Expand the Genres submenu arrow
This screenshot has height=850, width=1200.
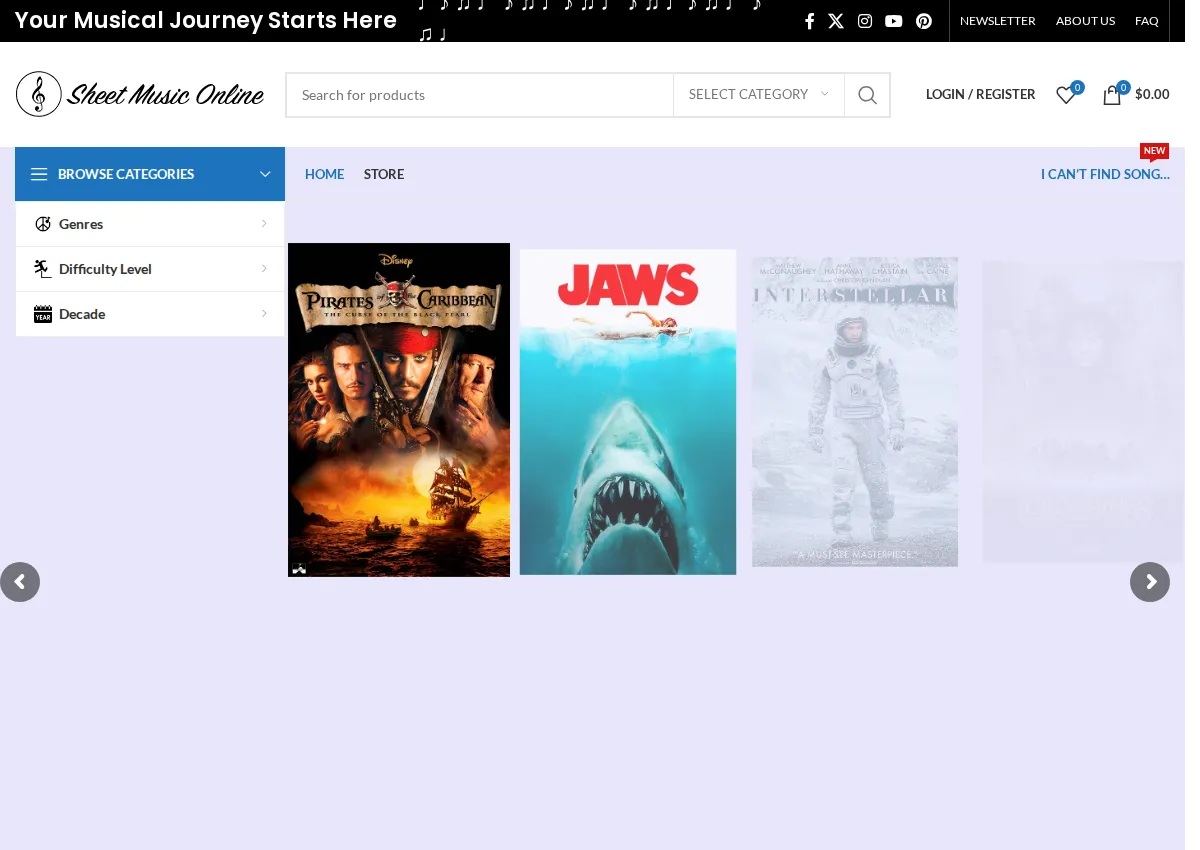[x=264, y=224]
